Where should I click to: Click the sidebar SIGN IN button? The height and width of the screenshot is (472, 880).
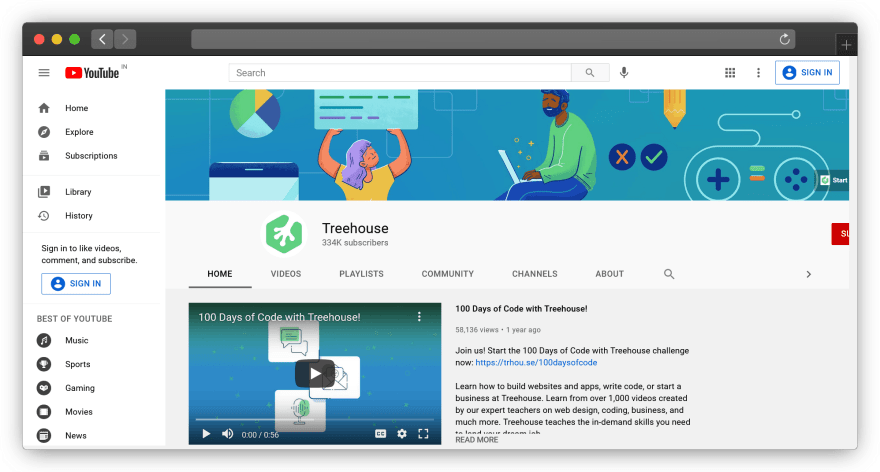tap(76, 283)
